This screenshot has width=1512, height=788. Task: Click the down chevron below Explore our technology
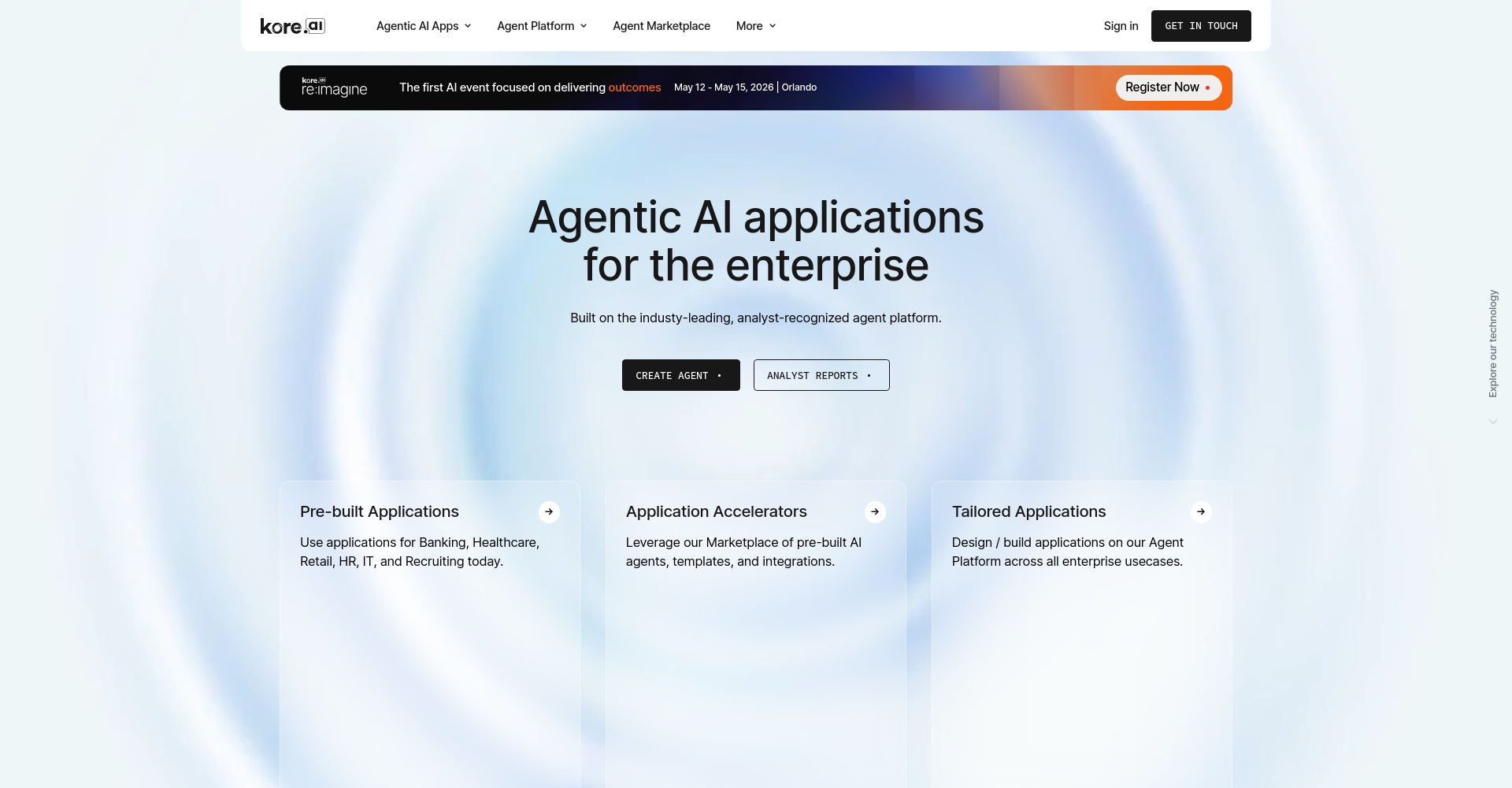point(1492,422)
